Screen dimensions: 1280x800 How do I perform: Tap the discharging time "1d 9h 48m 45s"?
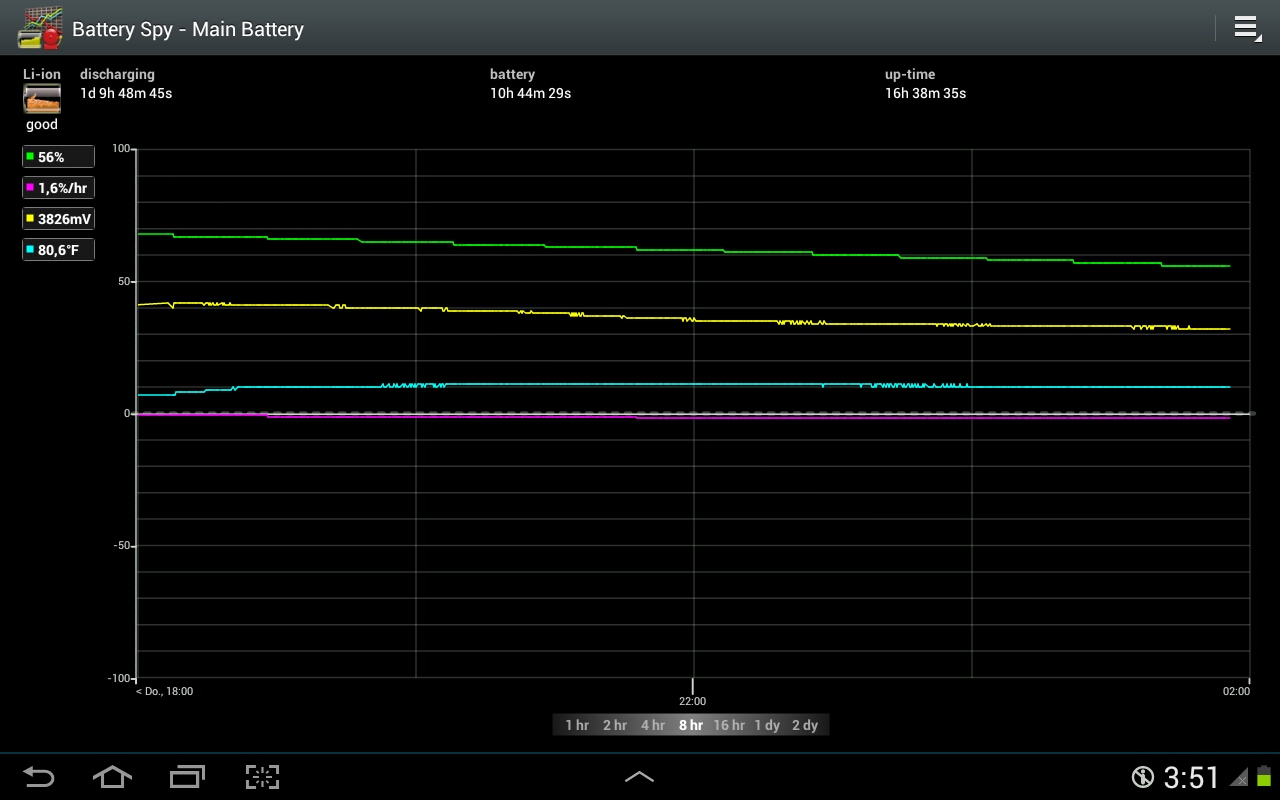click(x=126, y=94)
